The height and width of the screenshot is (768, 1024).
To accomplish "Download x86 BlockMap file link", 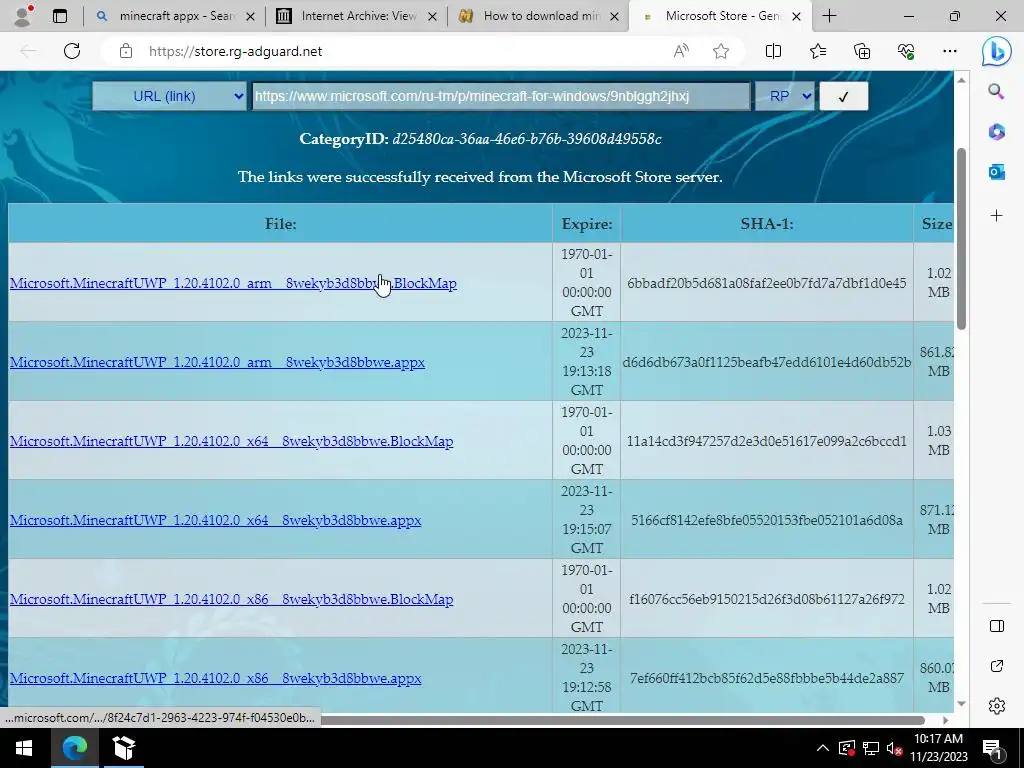I will pyautogui.click(x=231, y=599).
